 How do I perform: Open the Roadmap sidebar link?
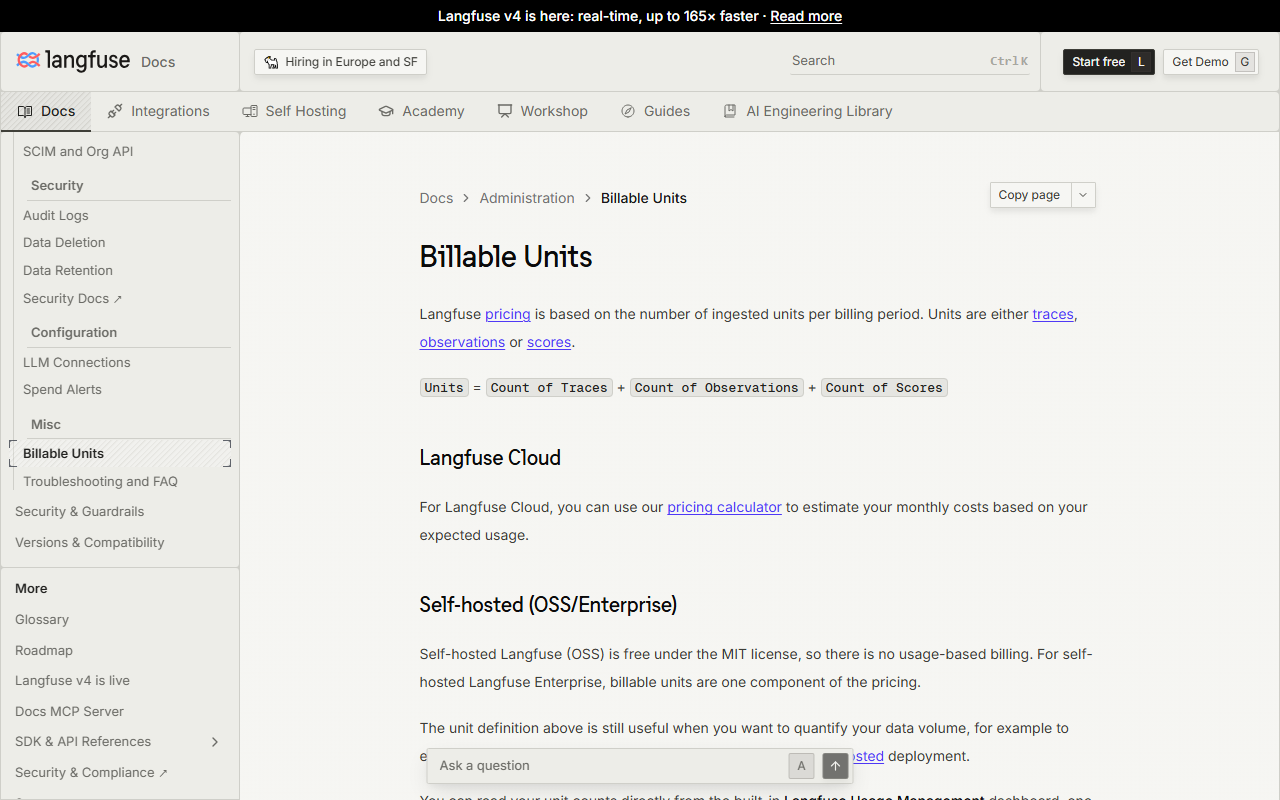click(44, 650)
